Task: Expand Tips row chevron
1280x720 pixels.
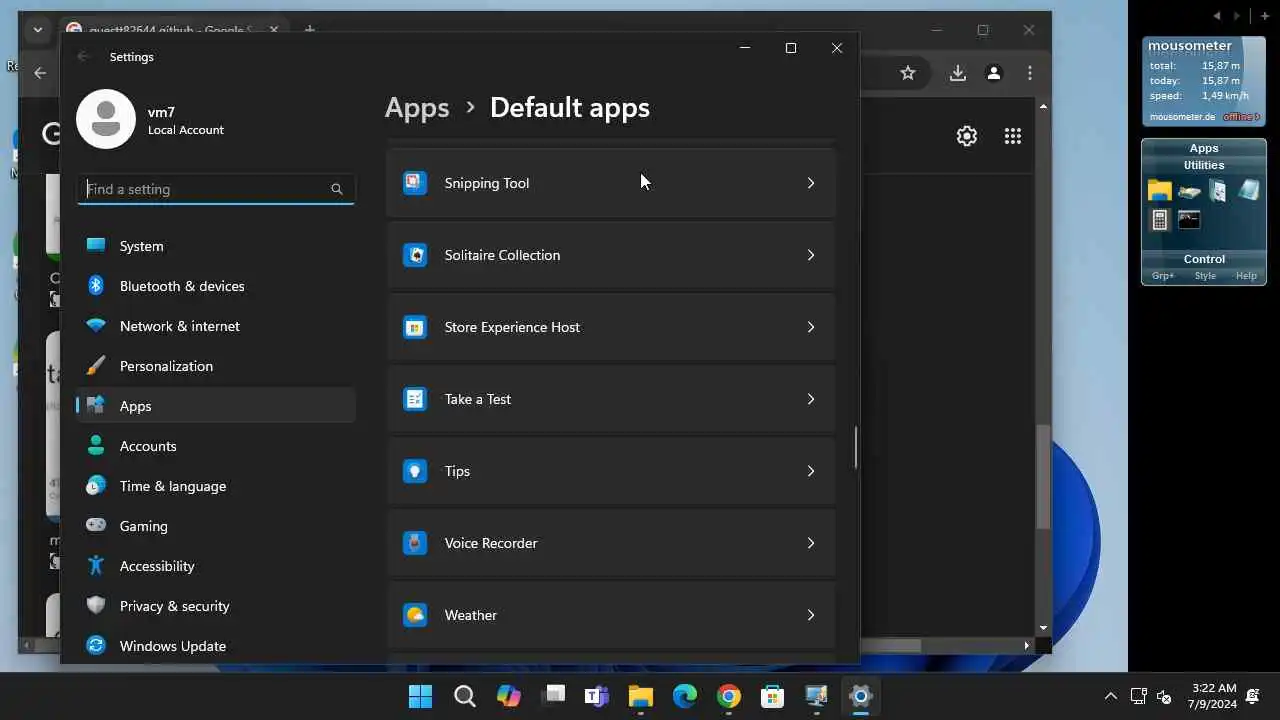Action: (x=811, y=471)
